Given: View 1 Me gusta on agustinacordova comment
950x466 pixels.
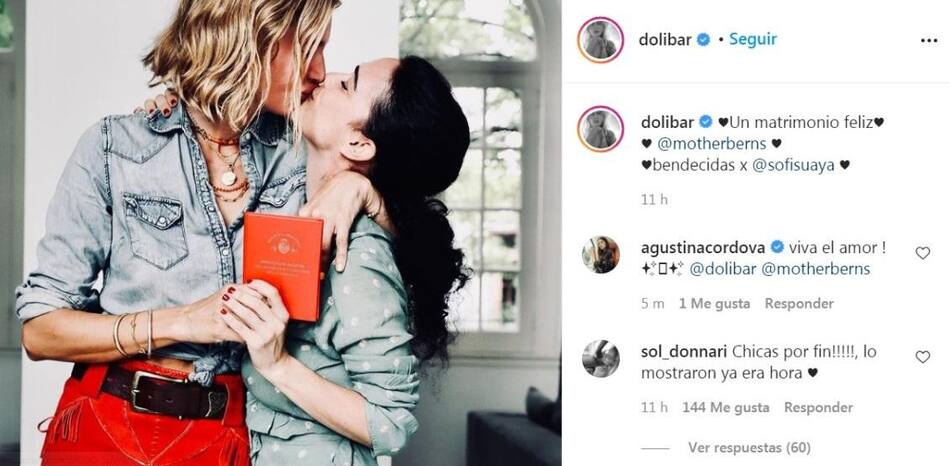Looking at the screenshot, I should (714, 304).
